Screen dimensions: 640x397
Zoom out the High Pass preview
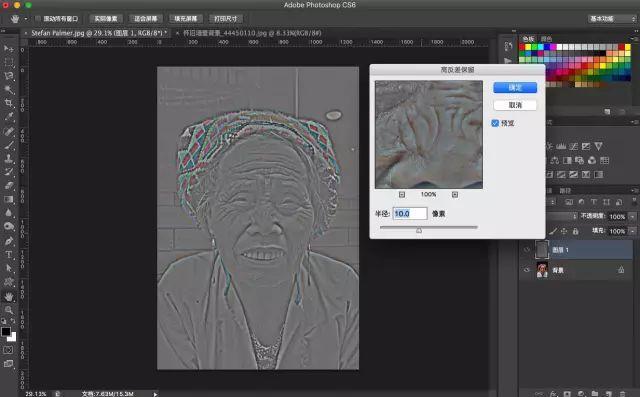click(402, 195)
